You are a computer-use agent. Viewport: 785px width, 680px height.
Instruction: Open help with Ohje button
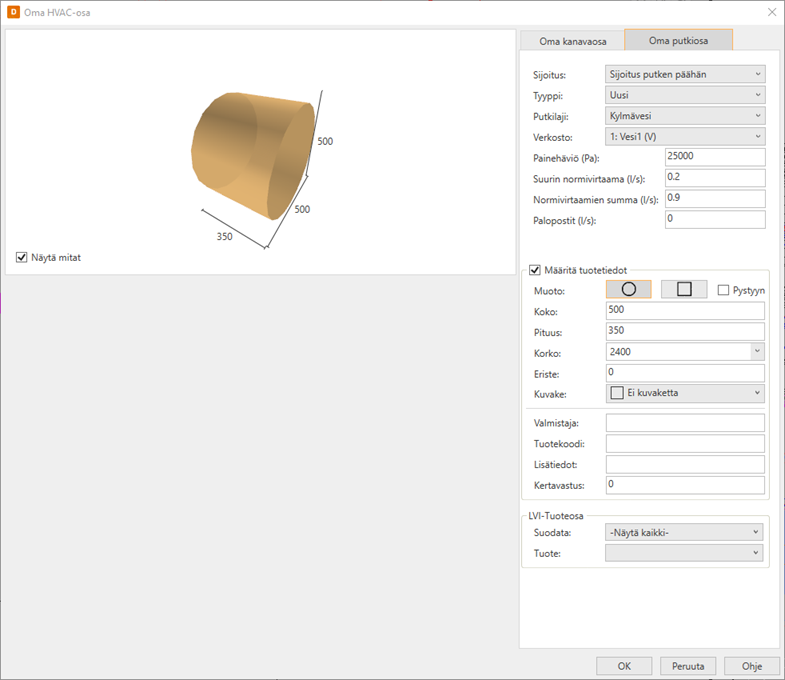[x=752, y=666]
